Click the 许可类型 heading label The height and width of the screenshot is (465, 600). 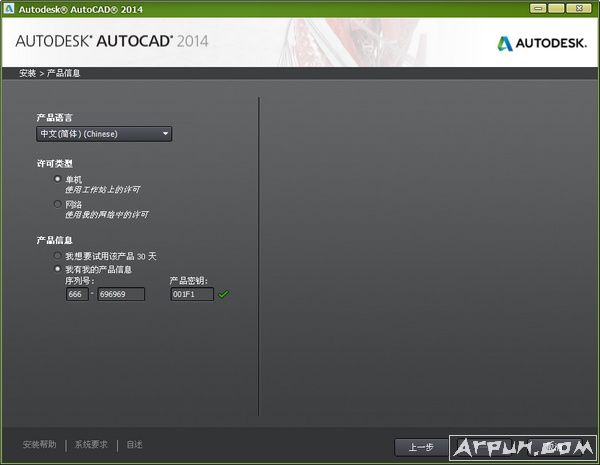pyautogui.click(x=54, y=163)
